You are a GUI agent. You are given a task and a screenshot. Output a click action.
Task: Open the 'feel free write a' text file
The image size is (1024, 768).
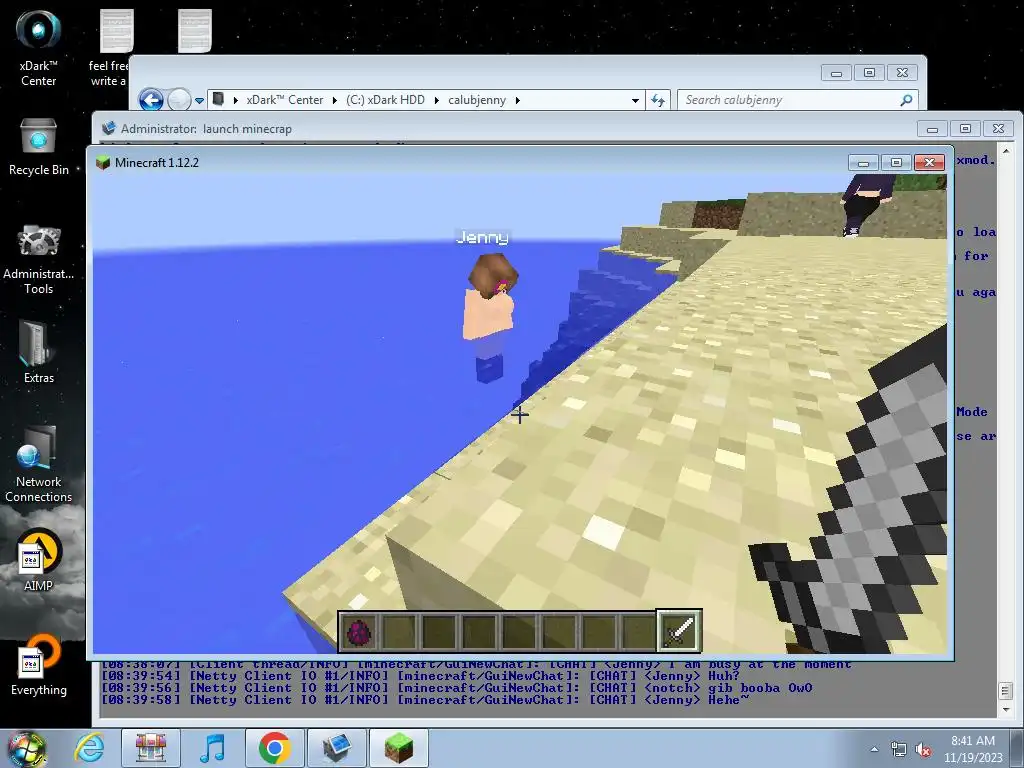(112, 48)
